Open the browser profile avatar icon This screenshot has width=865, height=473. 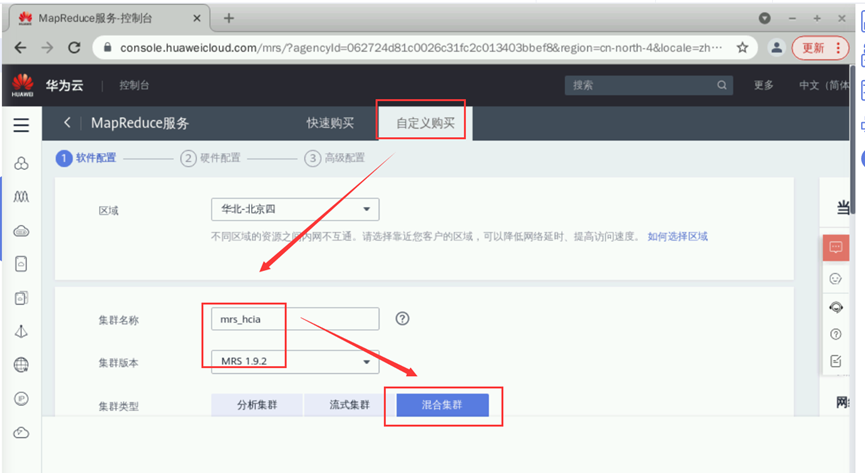coord(776,47)
